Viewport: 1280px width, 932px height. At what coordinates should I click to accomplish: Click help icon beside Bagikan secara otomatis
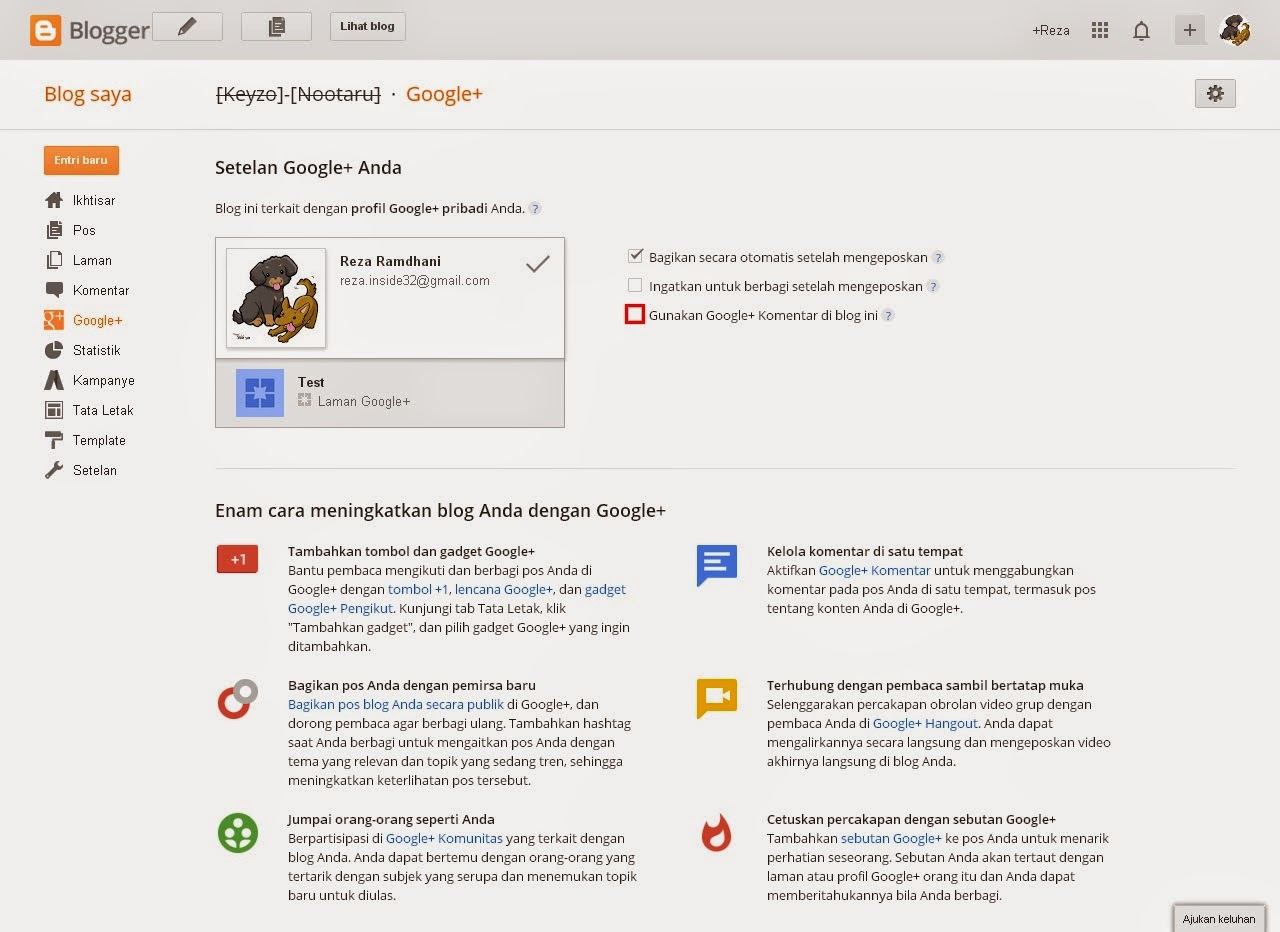pos(938,257)
